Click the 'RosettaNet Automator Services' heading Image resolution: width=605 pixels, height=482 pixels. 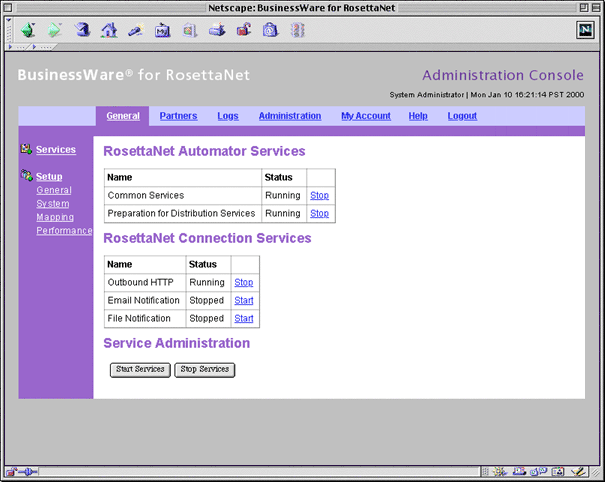[204, 151]
